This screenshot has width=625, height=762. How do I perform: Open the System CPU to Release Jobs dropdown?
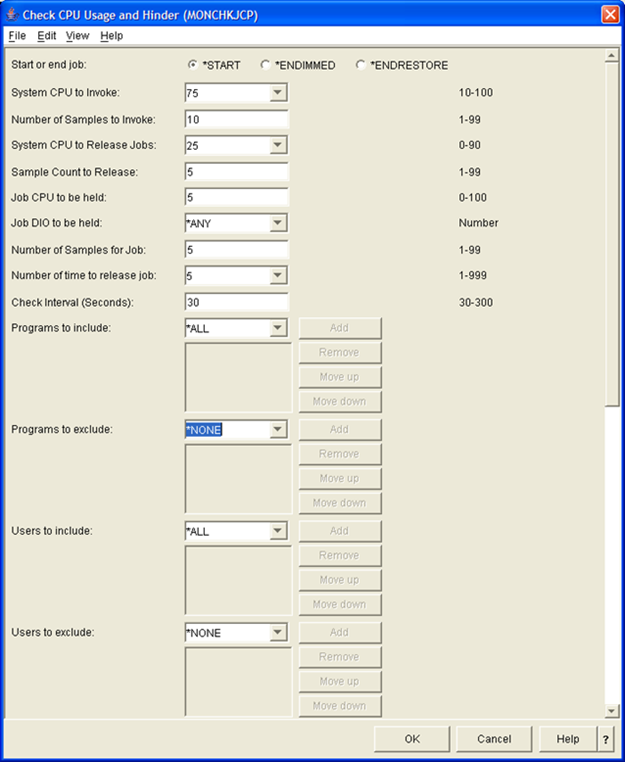pos(278,146)
